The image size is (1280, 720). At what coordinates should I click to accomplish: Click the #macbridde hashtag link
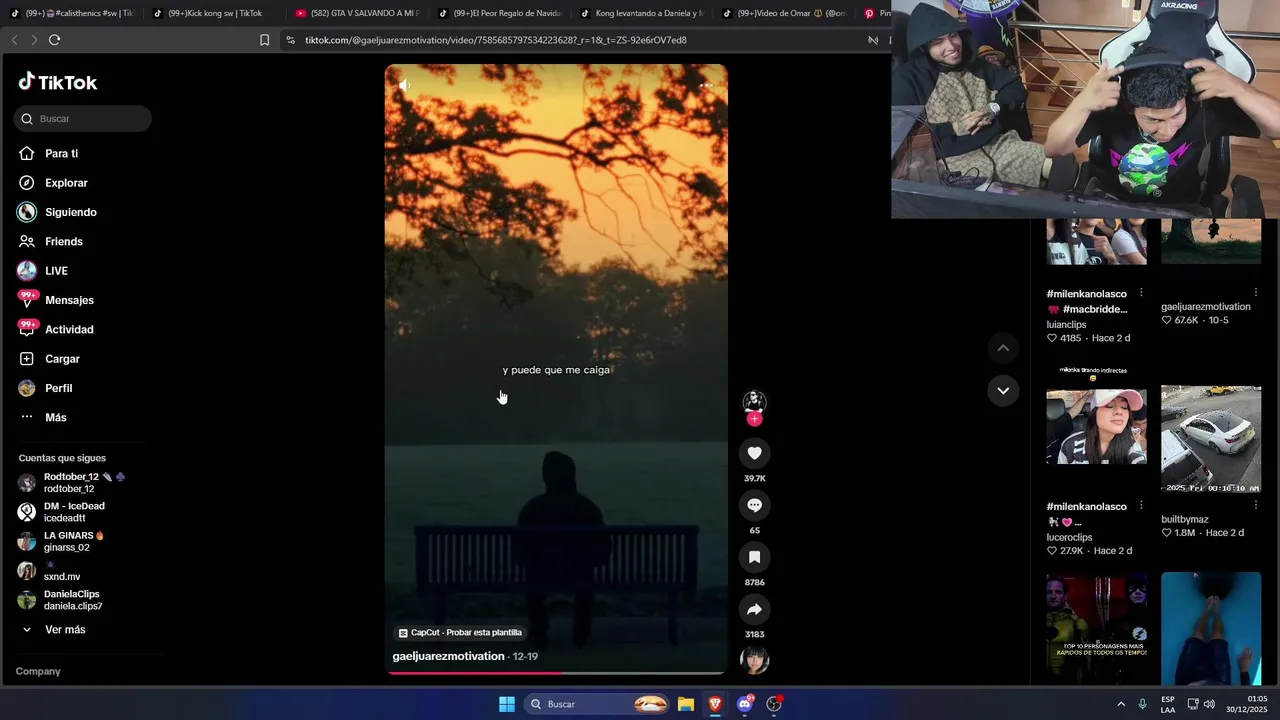[1095, 309]
